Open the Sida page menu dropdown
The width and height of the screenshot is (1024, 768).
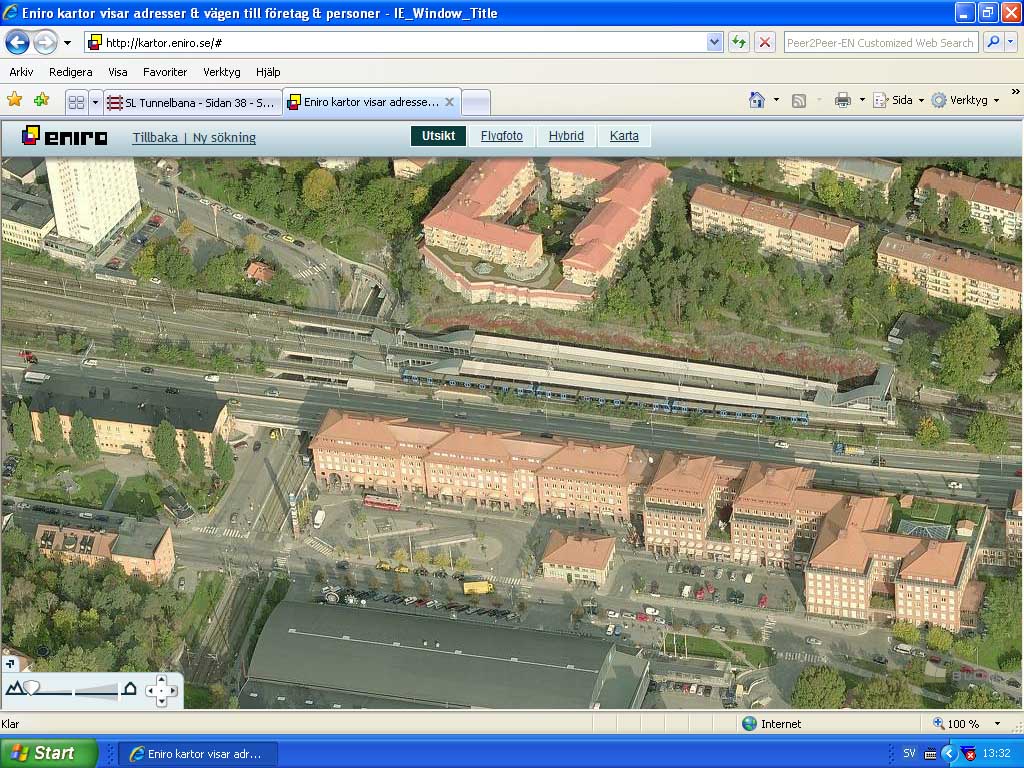point(899,100)
